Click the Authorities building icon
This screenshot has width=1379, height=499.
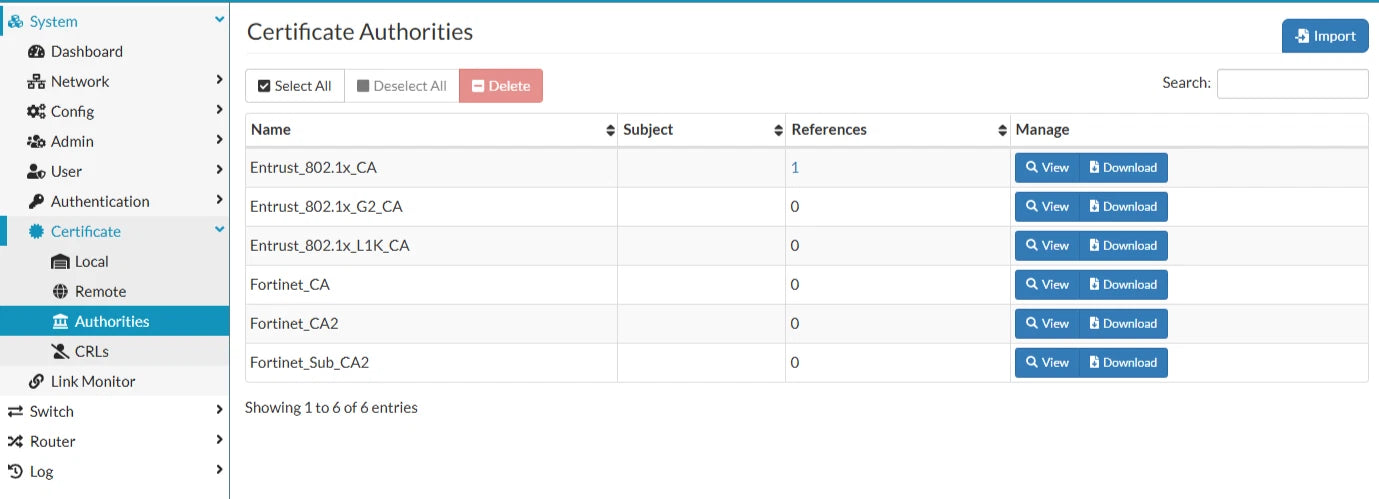[x=60, y=321]
